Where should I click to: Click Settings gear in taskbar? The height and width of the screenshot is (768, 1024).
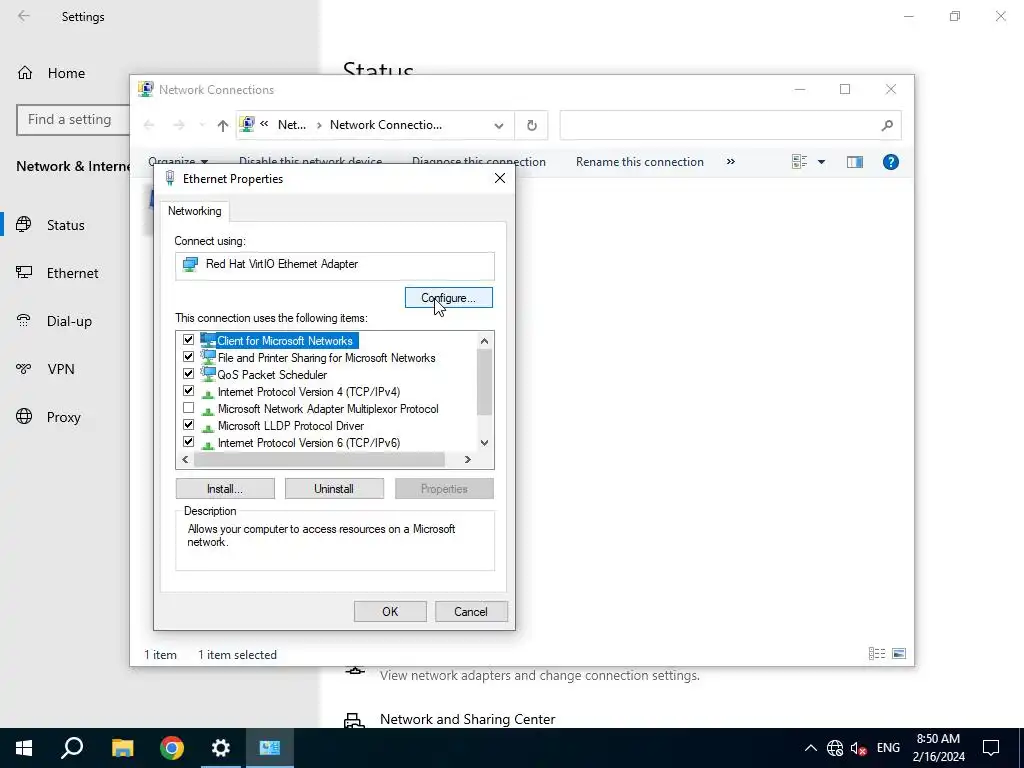coord(221,748)
